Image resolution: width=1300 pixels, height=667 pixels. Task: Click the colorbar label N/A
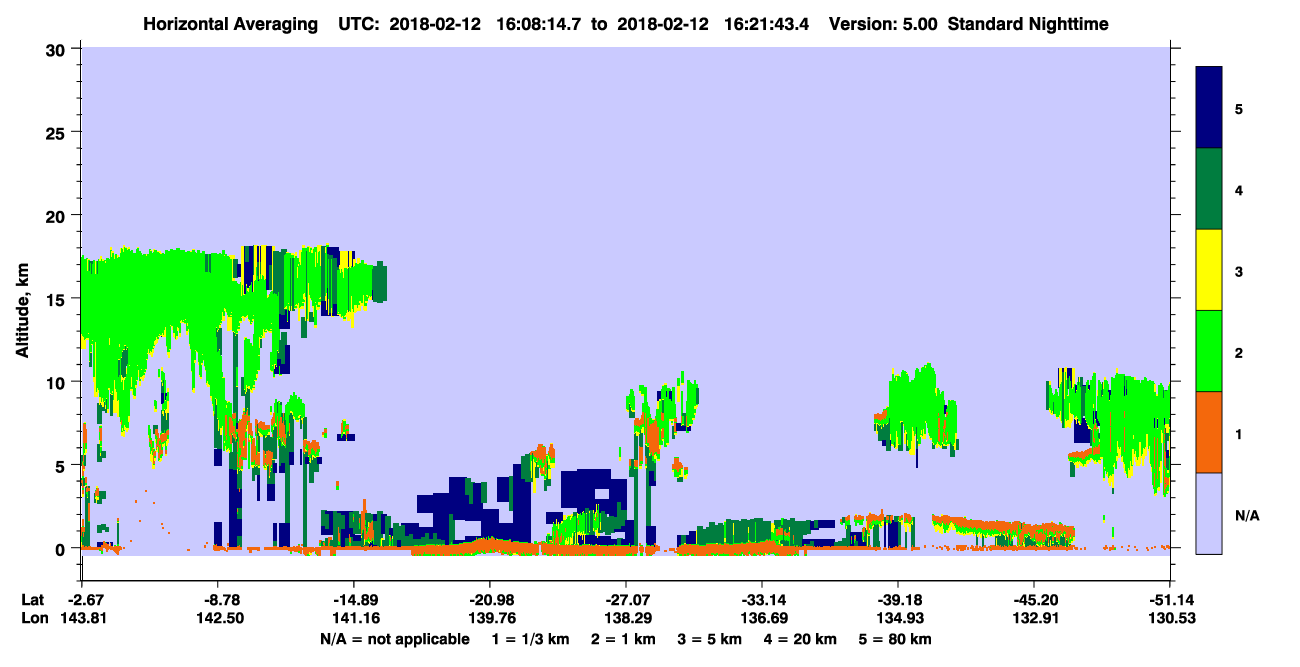coord(1247,515)
